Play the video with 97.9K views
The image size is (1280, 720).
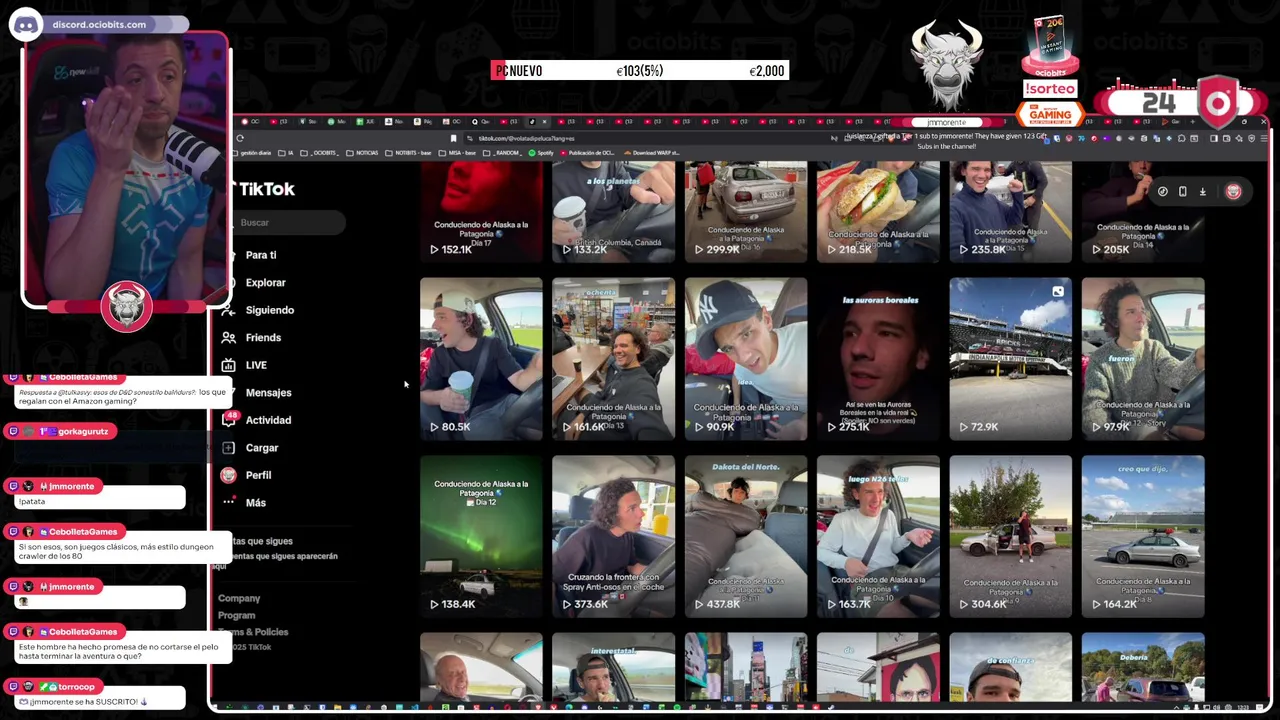coord(1143,359)
